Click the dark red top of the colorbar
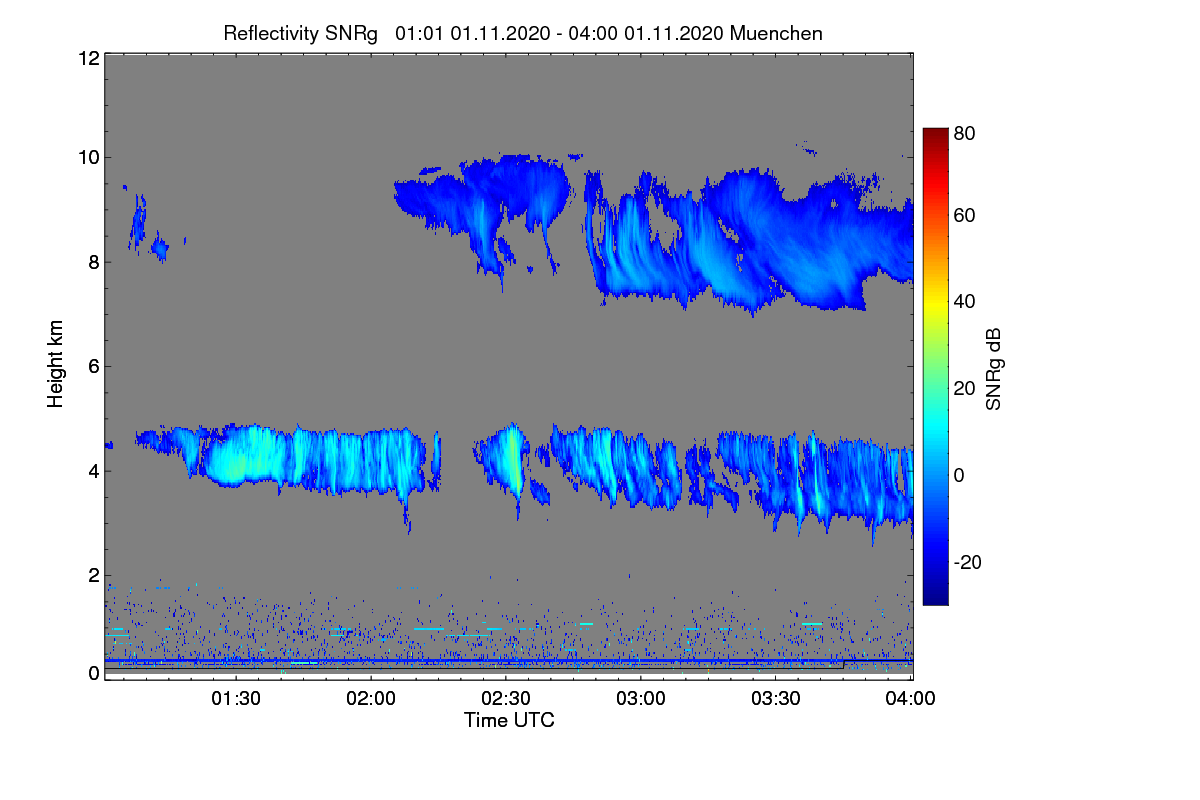This screenshot has height=800, width=1200. [935, 134]
